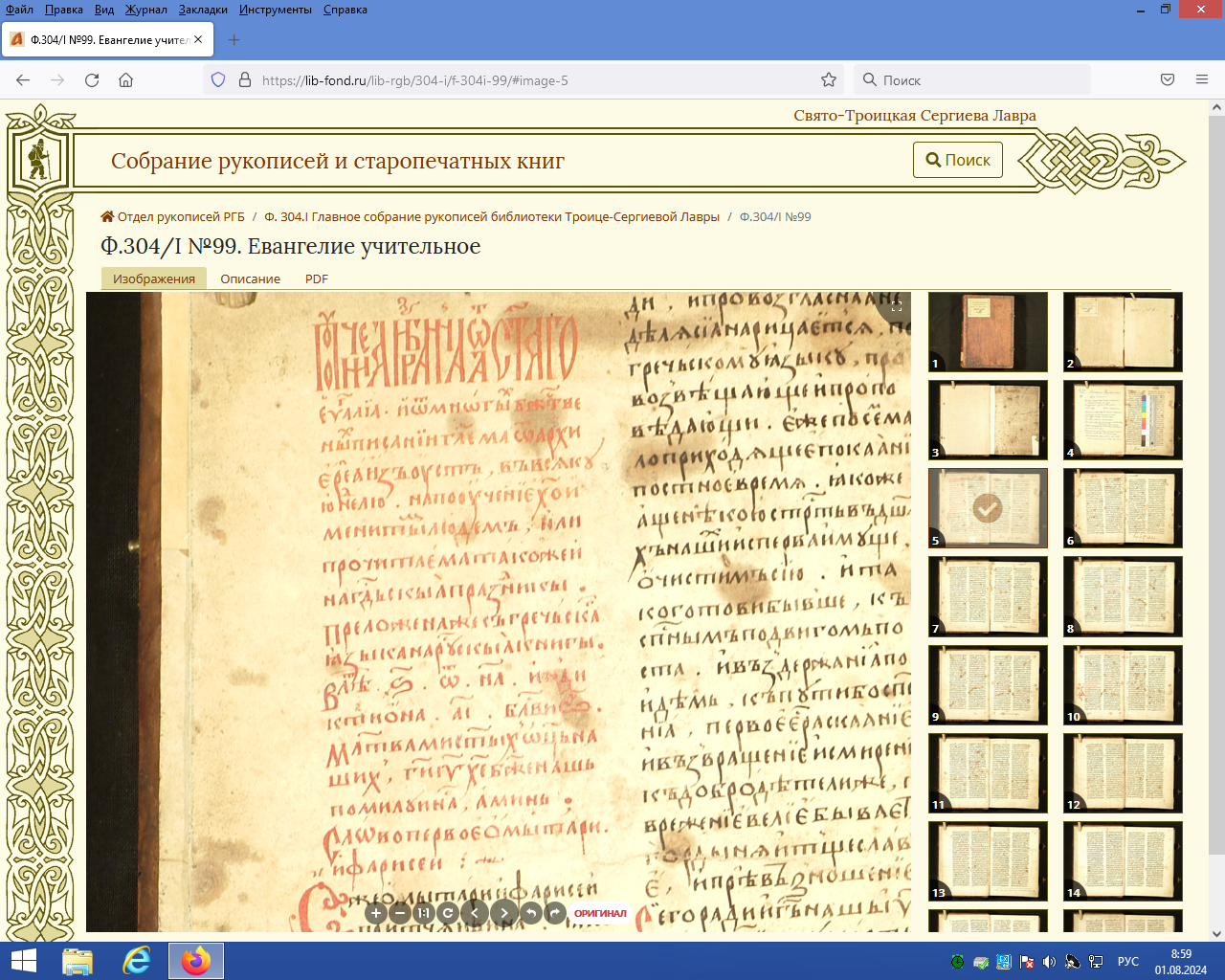Click the padlock site info icon

245,80
